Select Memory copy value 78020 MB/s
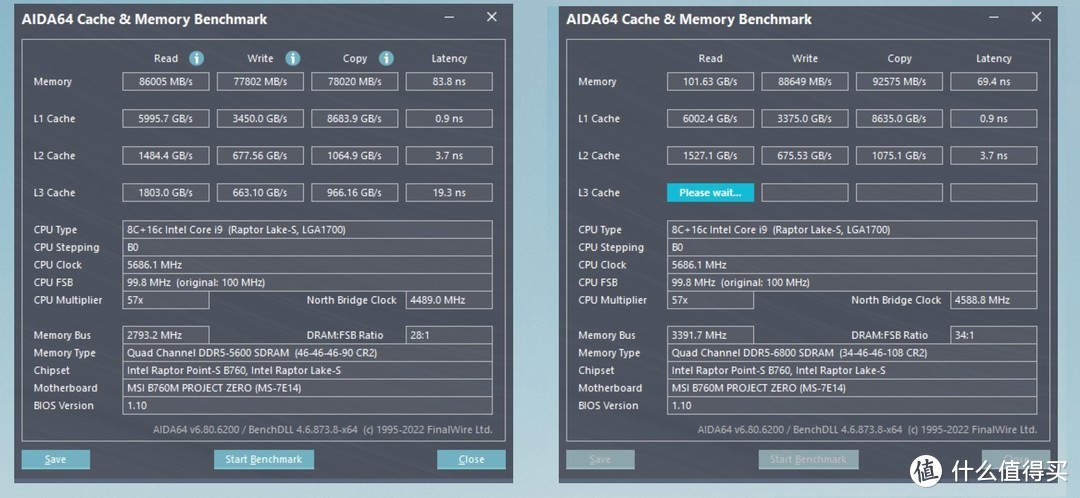Screen dimensions: 1080x498 click(x=355, y=81)
